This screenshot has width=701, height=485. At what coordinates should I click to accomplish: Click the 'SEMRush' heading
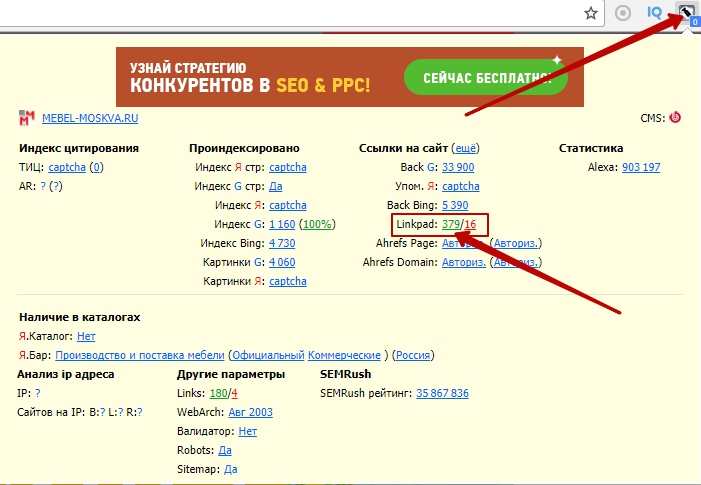[346, 374]
